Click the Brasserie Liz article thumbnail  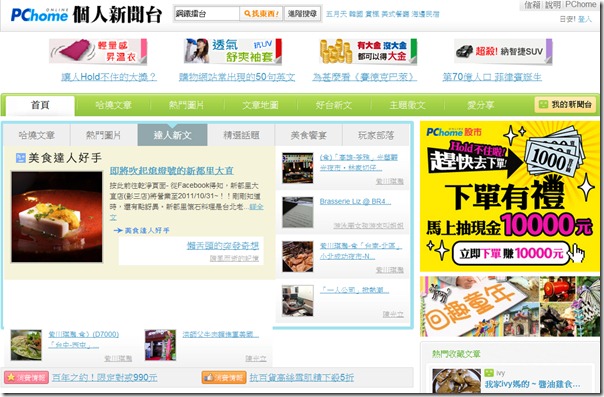click(x=298, y=213)
